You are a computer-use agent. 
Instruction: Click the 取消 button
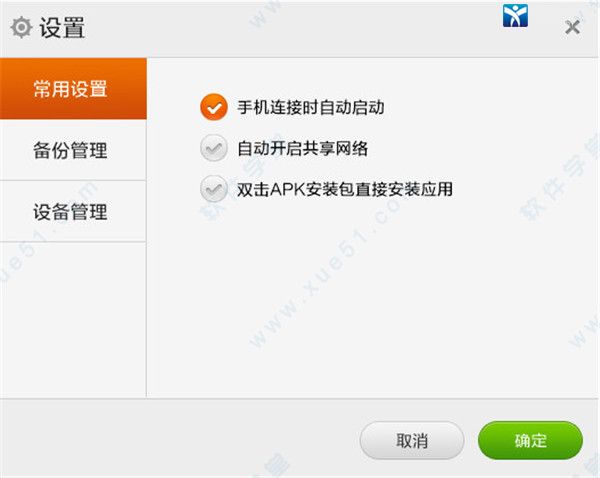pos(412,440)
